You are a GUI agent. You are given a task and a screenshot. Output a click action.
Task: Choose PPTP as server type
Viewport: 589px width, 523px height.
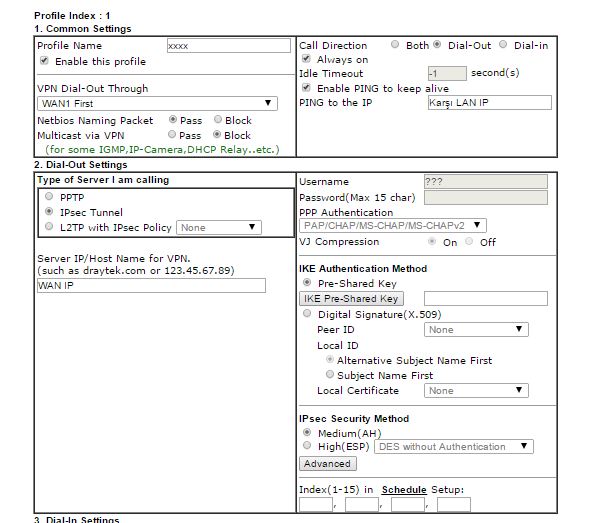tap(49, 196)
